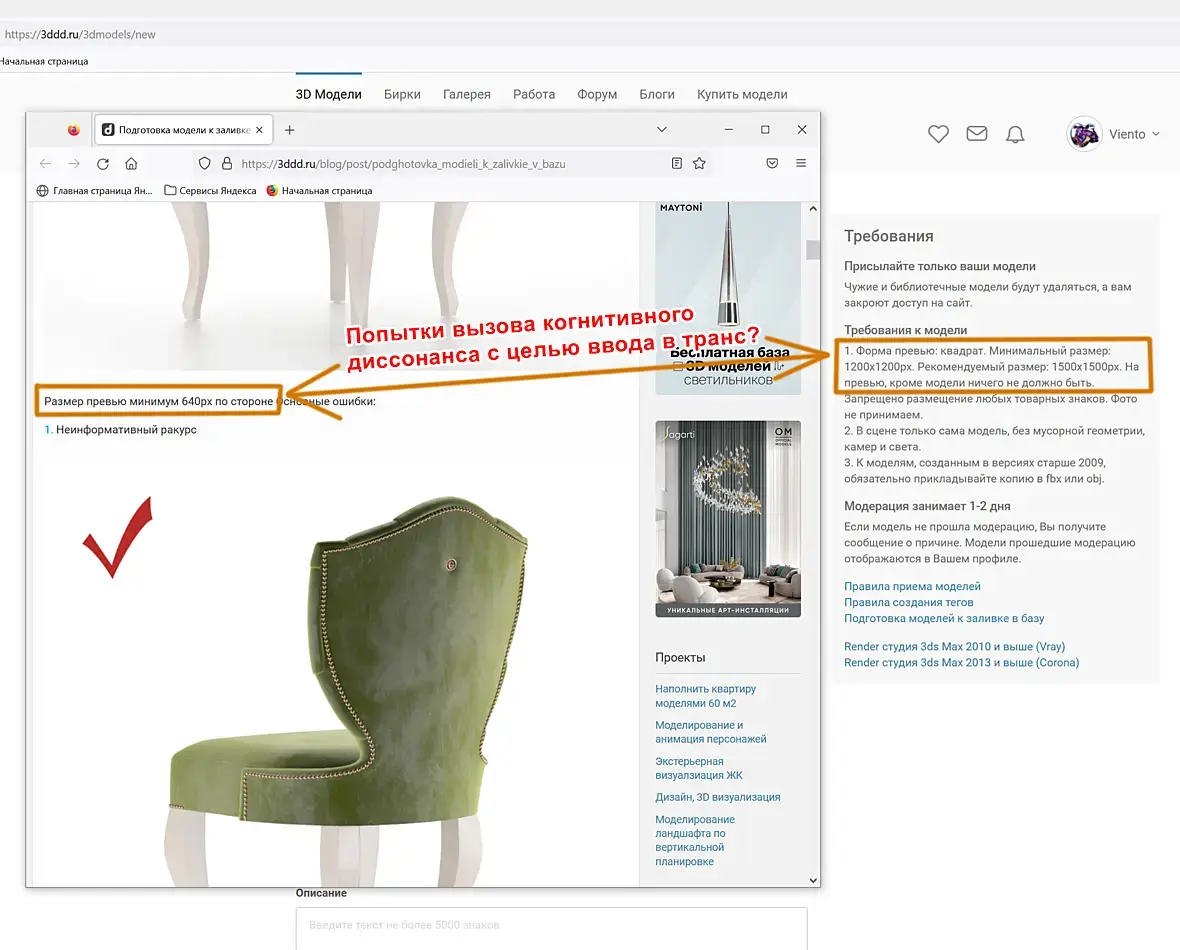Open Сервисы Яндекса bookmarks folder
Viewport: 1180px width, 950px height.
point(210,190)
